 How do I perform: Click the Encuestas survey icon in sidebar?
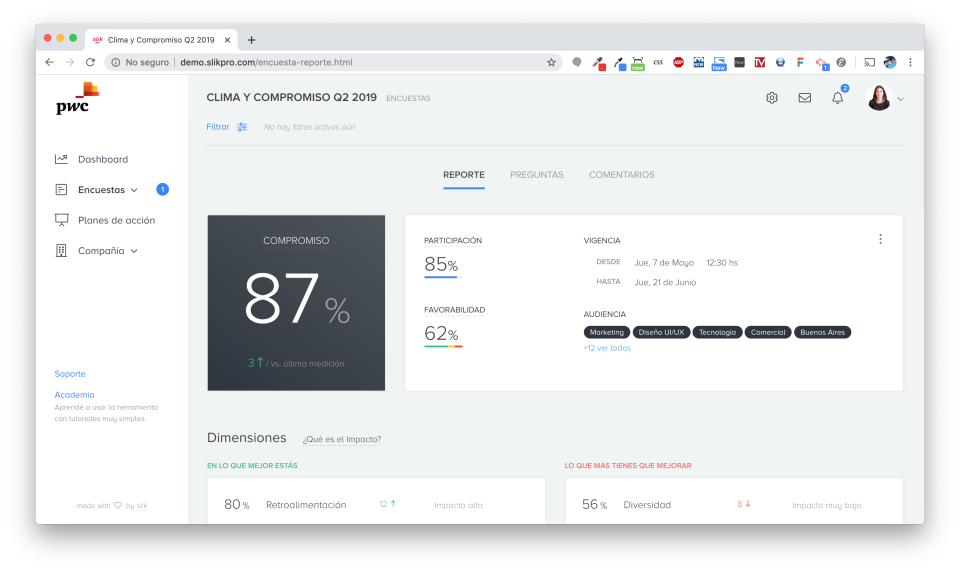click(x=61, y=190)
